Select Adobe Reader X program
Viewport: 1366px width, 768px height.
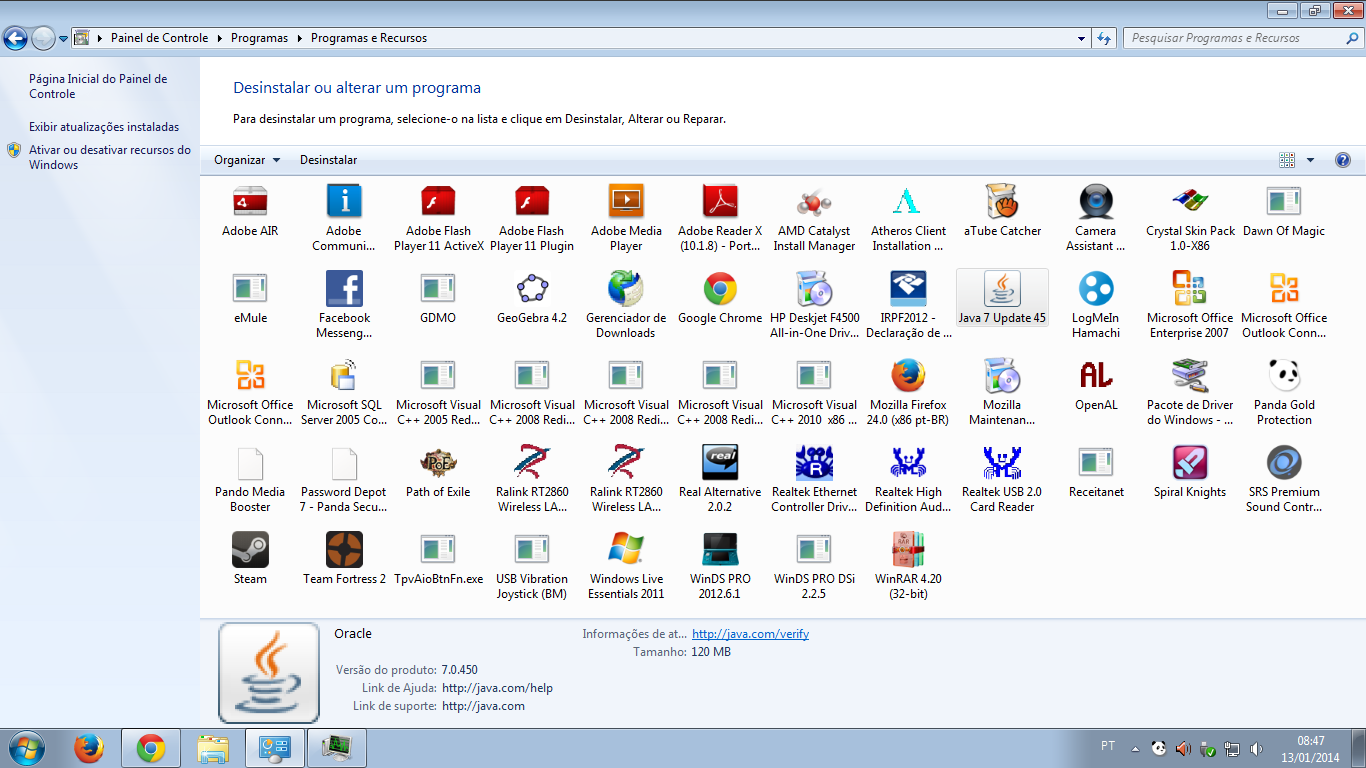720,218
